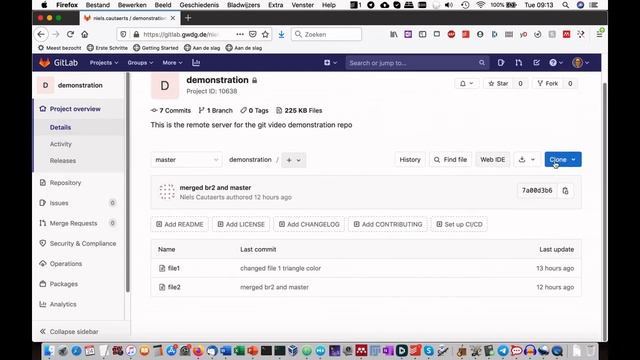640x360 pixels.
Task: Click Add LICENSE button
Action: tap(241, 224)
